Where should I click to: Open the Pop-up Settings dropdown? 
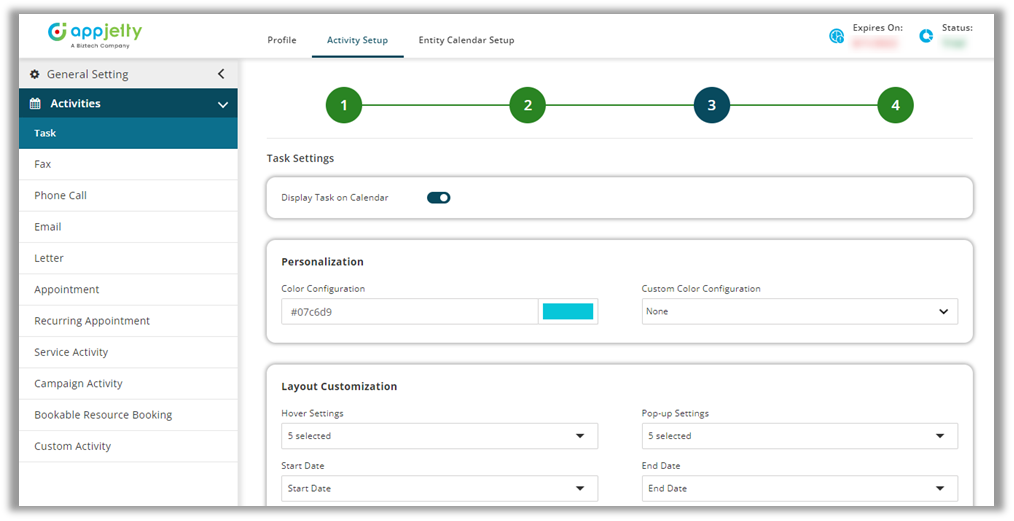click(799, 436)
